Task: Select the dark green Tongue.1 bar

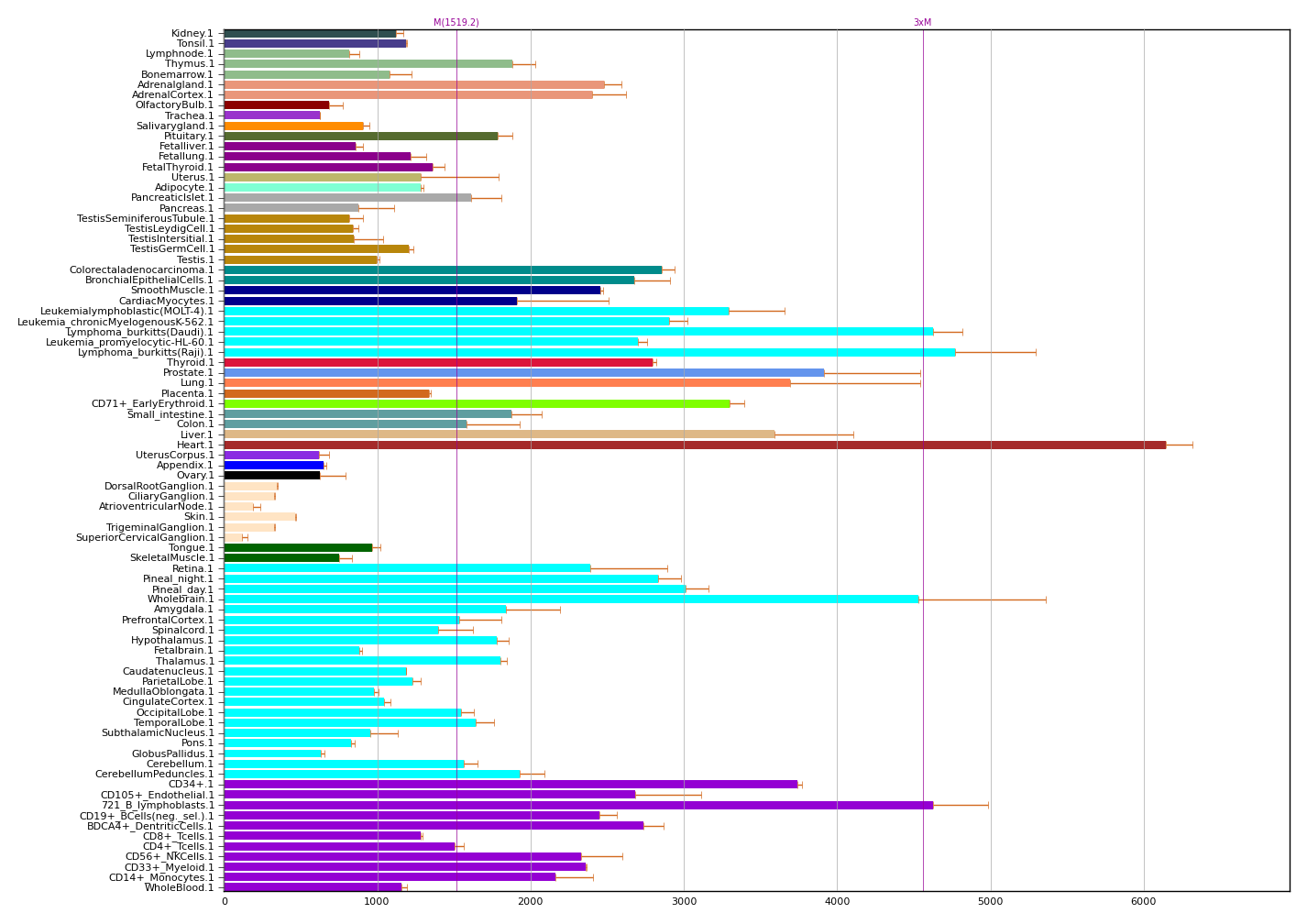Action: [x=298, y=547]
